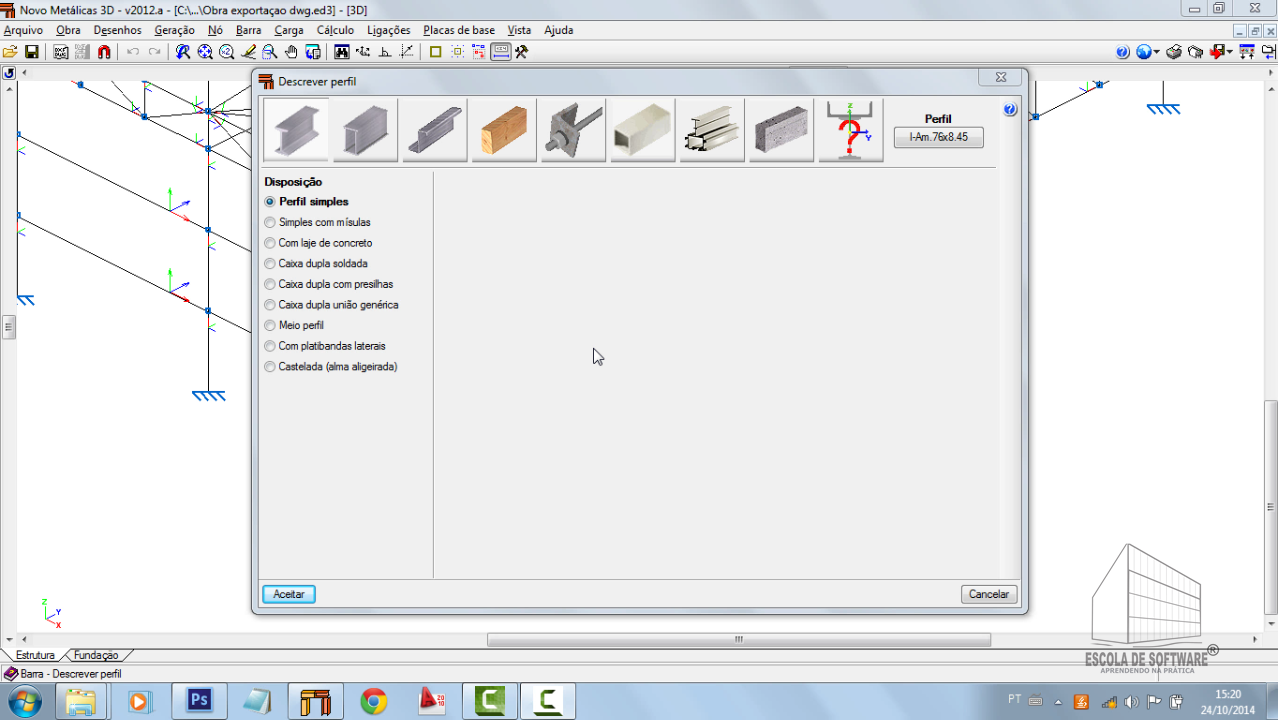Image resolution: width=1278 pixels, height=720 pixels.
Task: Choose the wooden beam profile type
Action: pyautogui.click(x=504, y=130)
